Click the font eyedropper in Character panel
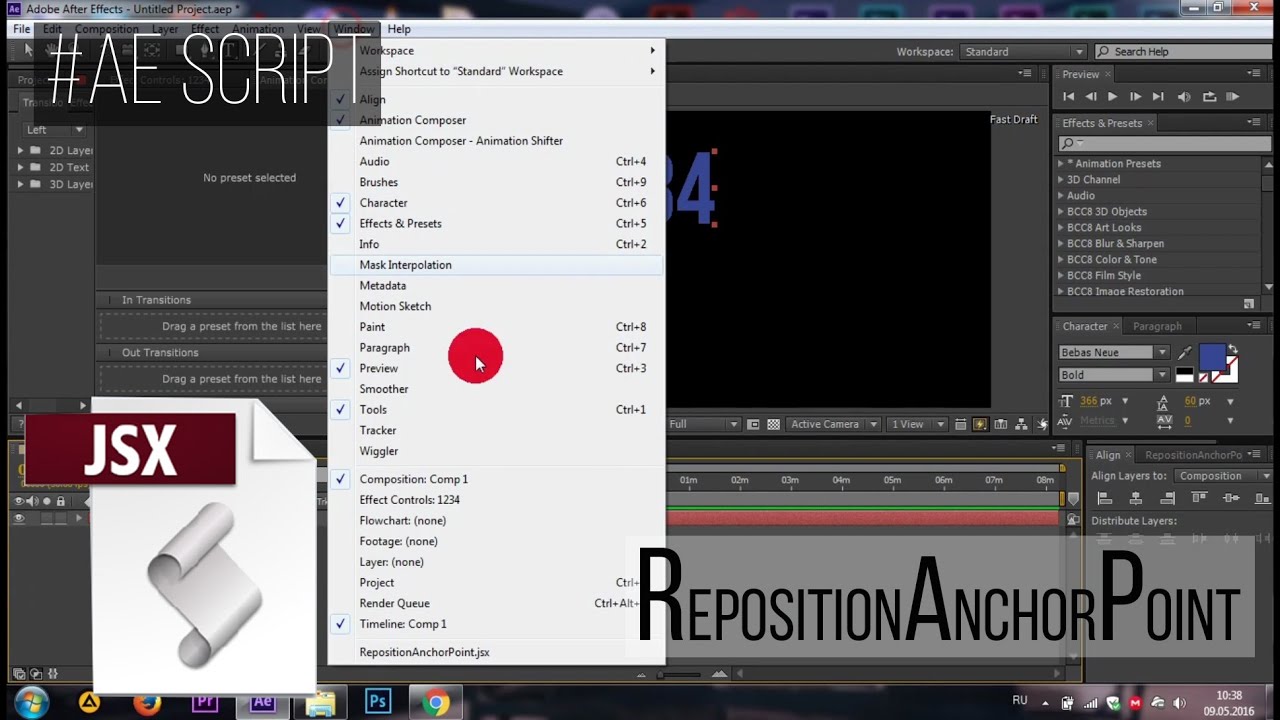The height and width of the screenshot is (720, 1280). pyautogui.click(x=1185, y=353)
